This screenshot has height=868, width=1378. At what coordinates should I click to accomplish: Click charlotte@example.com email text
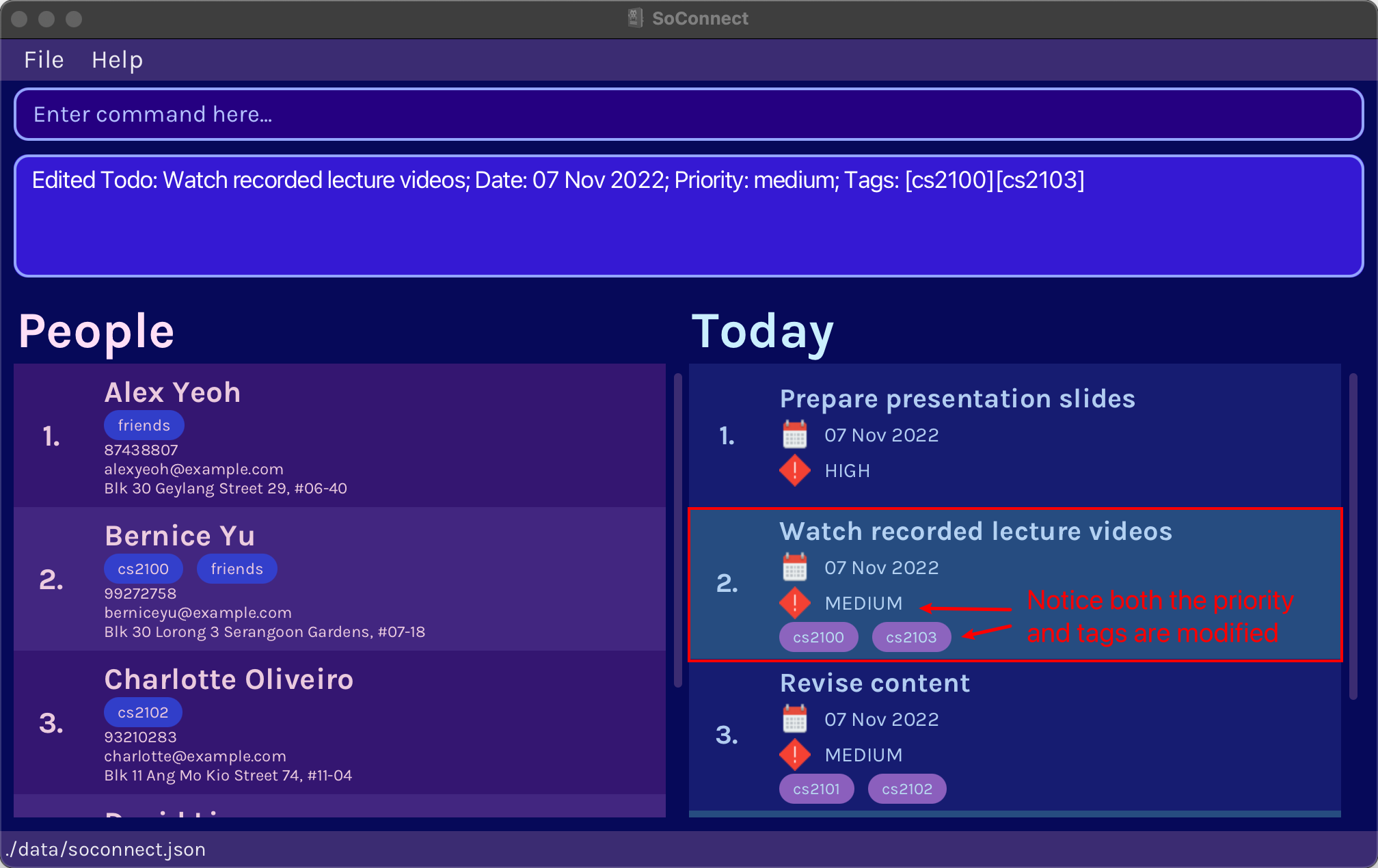(195, 756)
